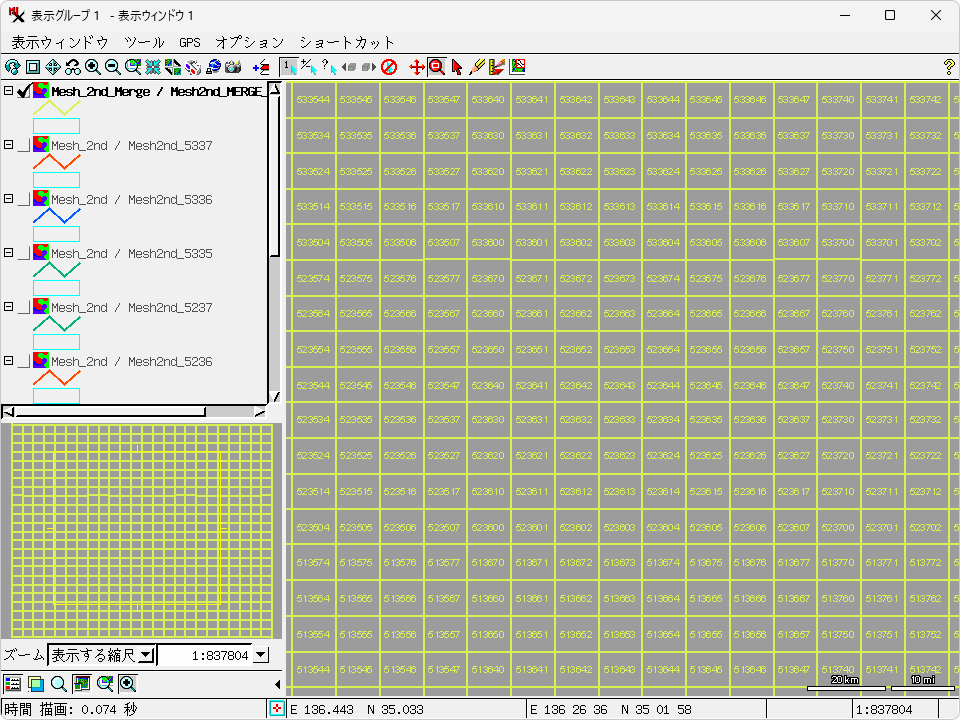This screenshot has height=720, width=960.
Task: Click the legend list icon in the bottom-left toolbar
Action: point(12,684)
